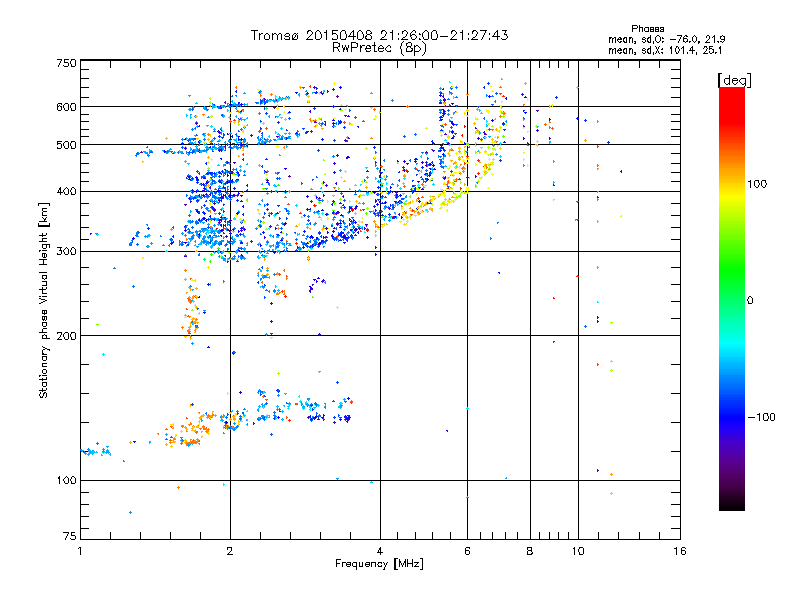Click the x-axis tick label '8'
Viewport: 800px width, 600px height.
530,551
